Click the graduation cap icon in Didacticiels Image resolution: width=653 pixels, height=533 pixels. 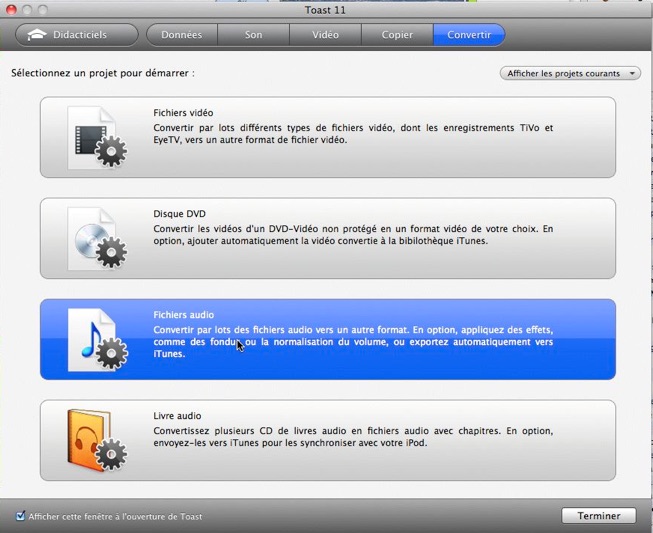click(x=37, y=35)
